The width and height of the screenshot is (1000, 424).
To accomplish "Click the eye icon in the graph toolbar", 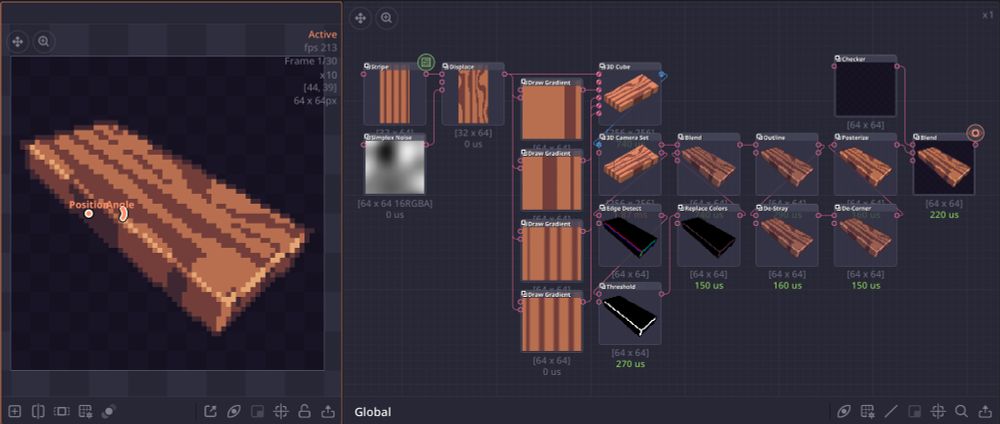I will (x=844, y=411).
